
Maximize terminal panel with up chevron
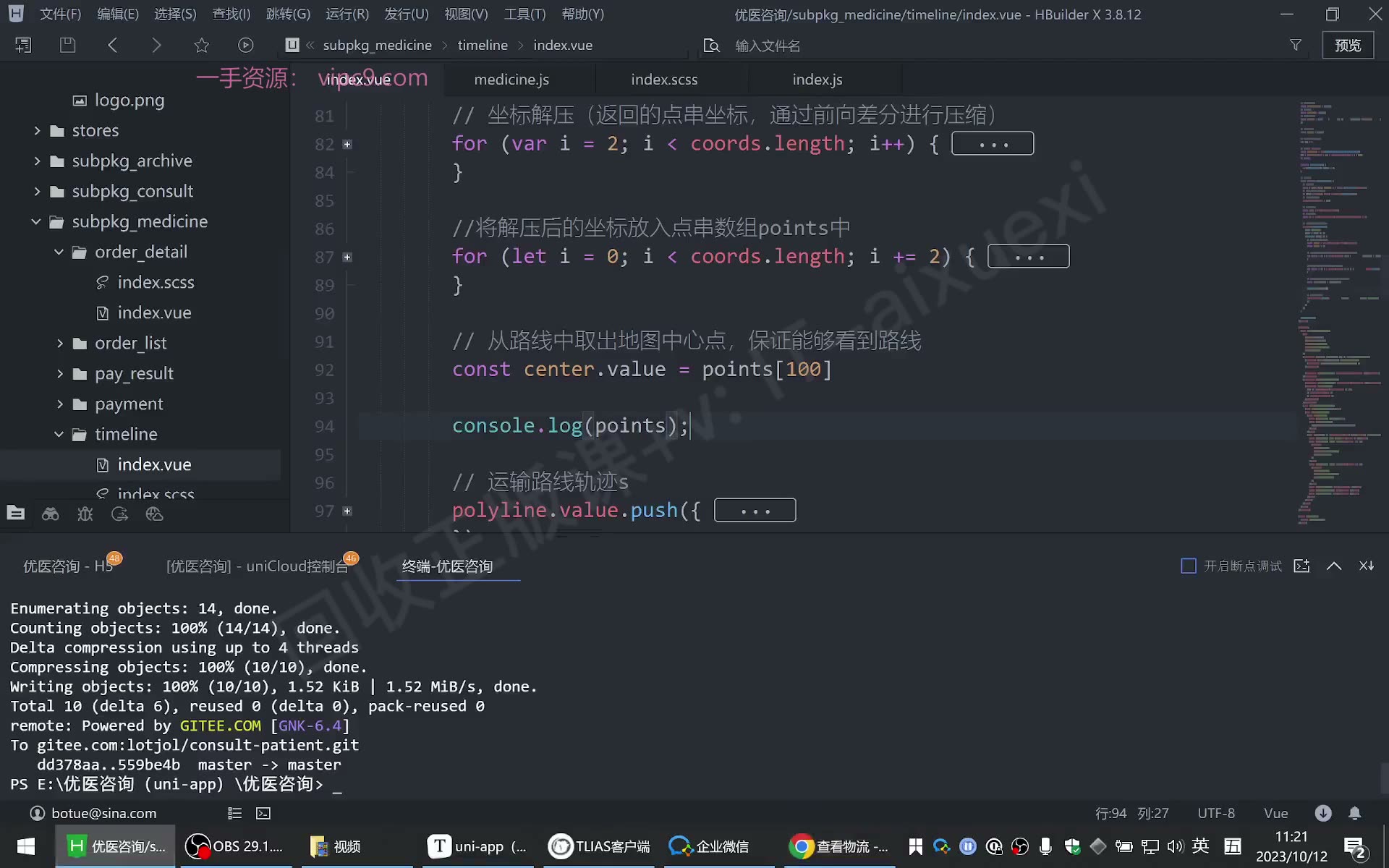click(1334, 566)
